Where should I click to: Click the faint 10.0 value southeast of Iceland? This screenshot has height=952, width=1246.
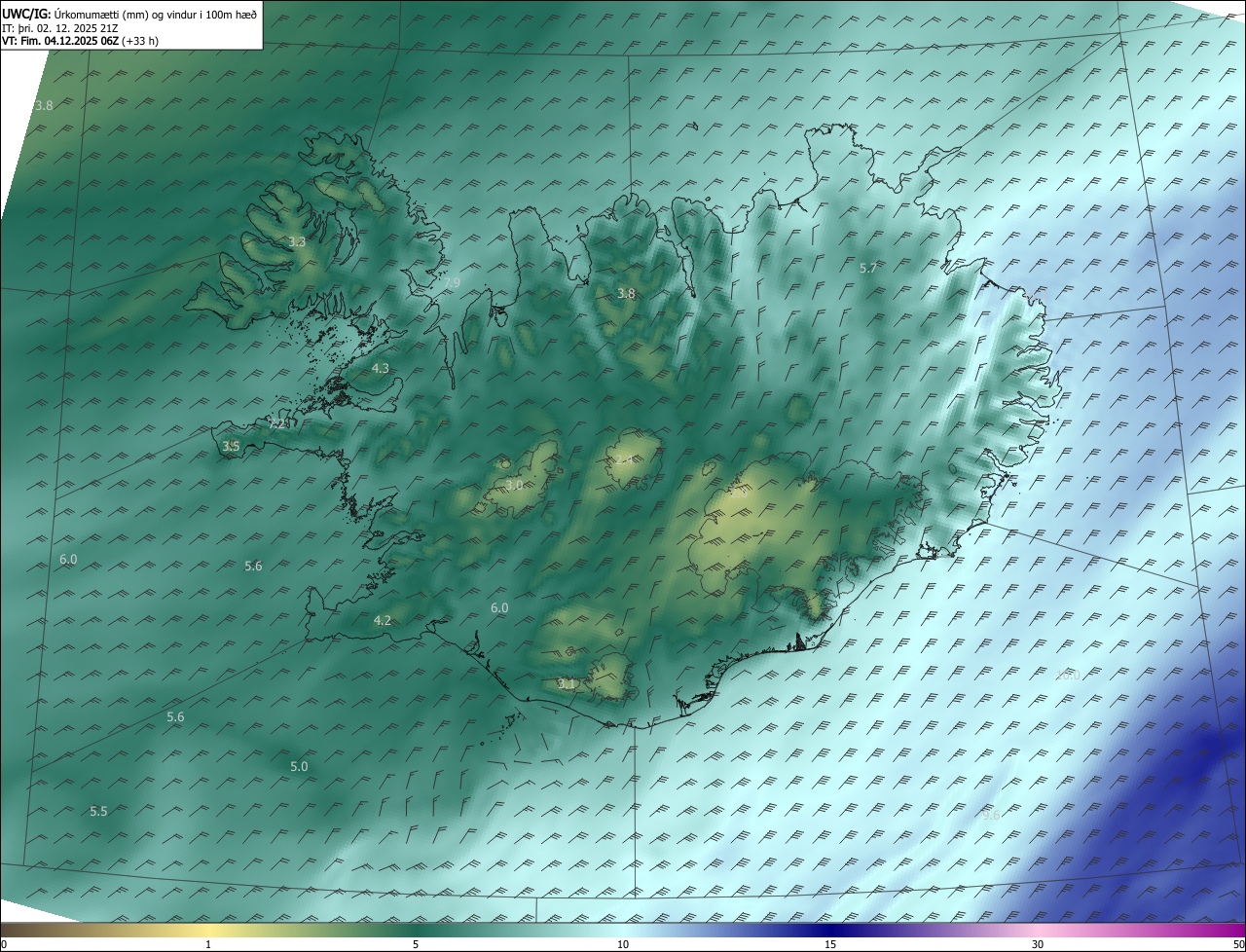1068,675
